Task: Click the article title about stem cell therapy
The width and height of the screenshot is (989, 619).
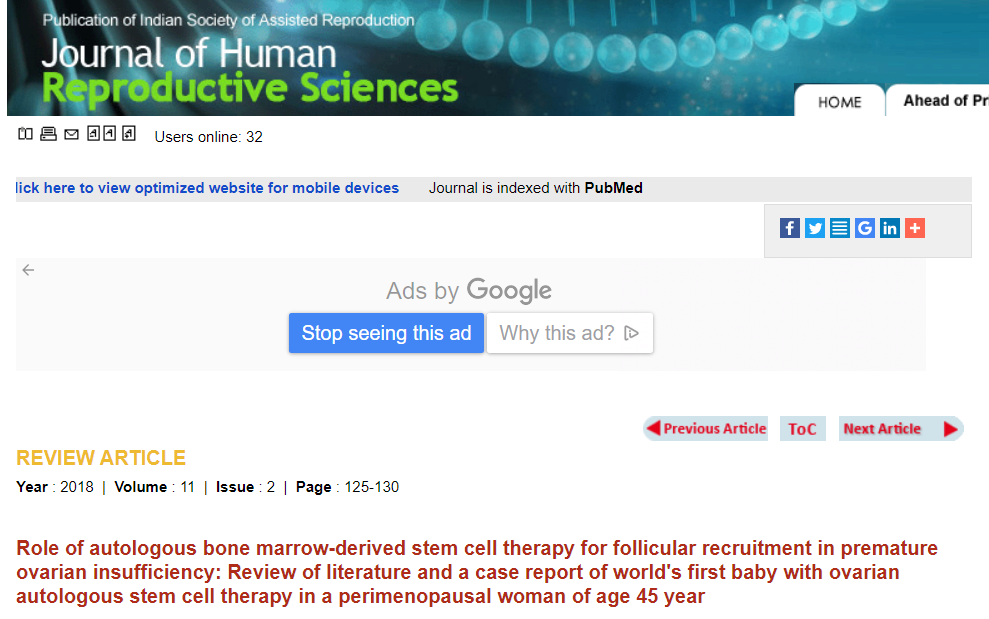Action: tap(477, 572)
